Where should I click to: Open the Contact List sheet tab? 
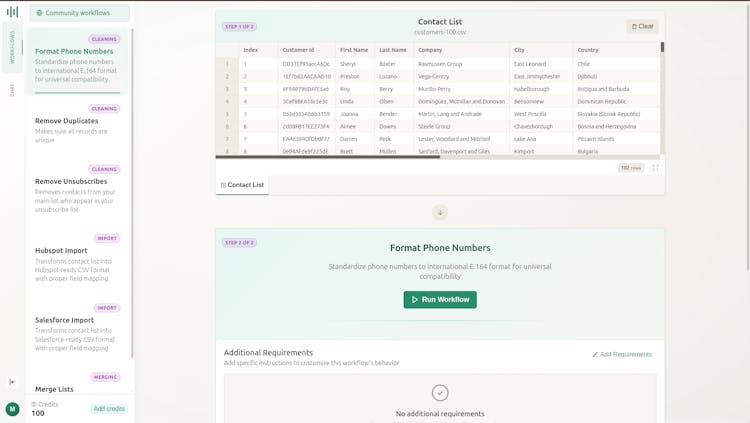pyautogui.click(x=242, y=185)
